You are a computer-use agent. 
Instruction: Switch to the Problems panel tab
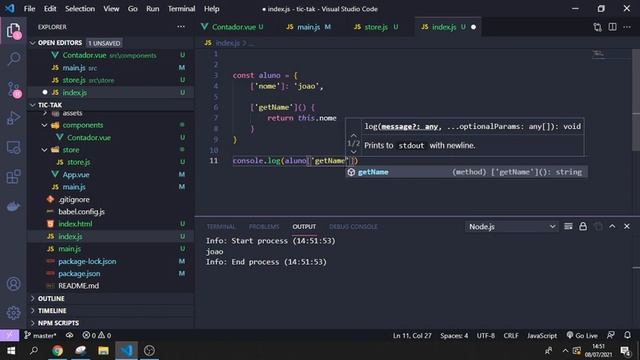coord(264,227)
